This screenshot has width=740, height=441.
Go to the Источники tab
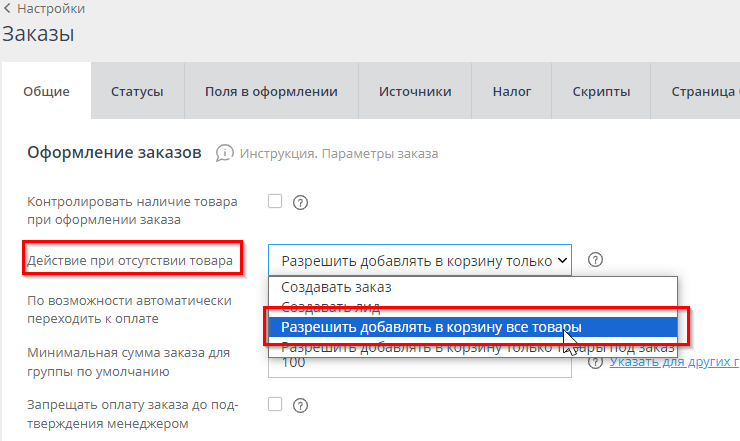coord(415,92)
